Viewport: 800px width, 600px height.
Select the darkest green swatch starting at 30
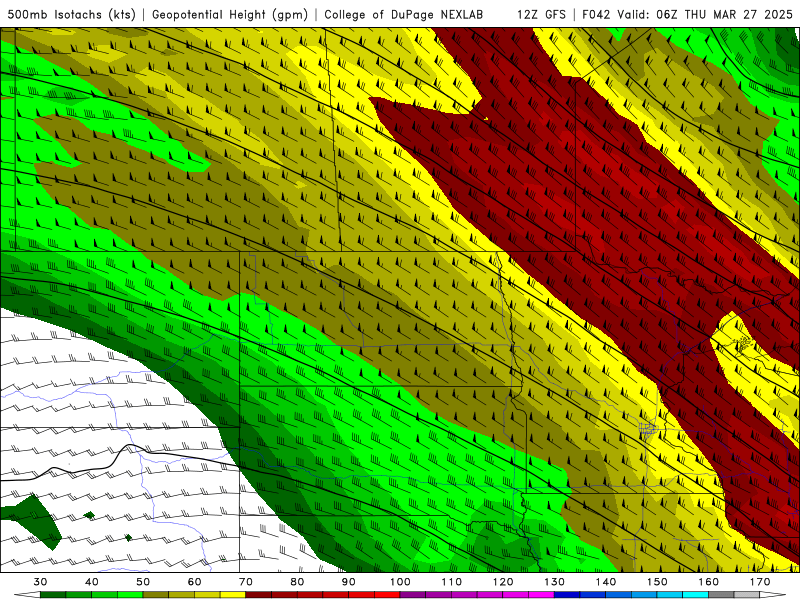click(53, 595)
